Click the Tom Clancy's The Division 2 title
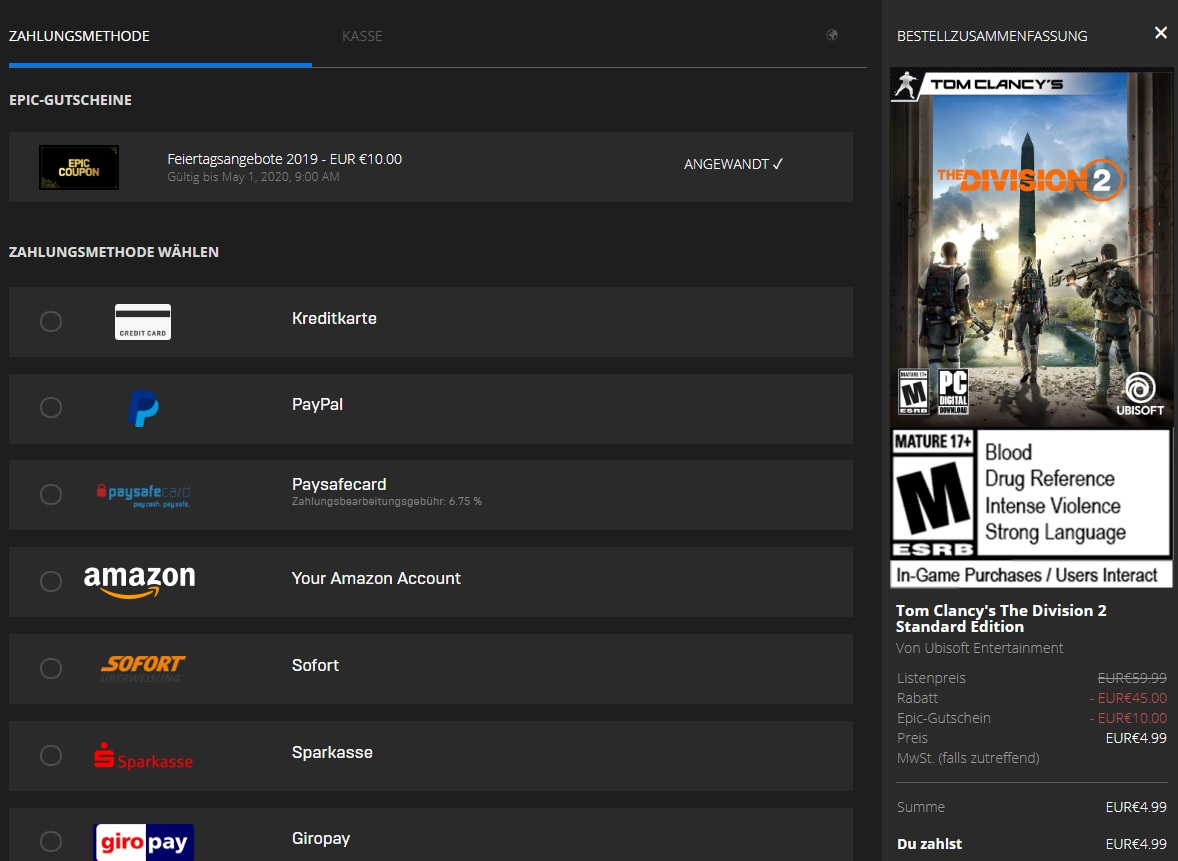This screenshot has width=1178, height=861. 1001,618
